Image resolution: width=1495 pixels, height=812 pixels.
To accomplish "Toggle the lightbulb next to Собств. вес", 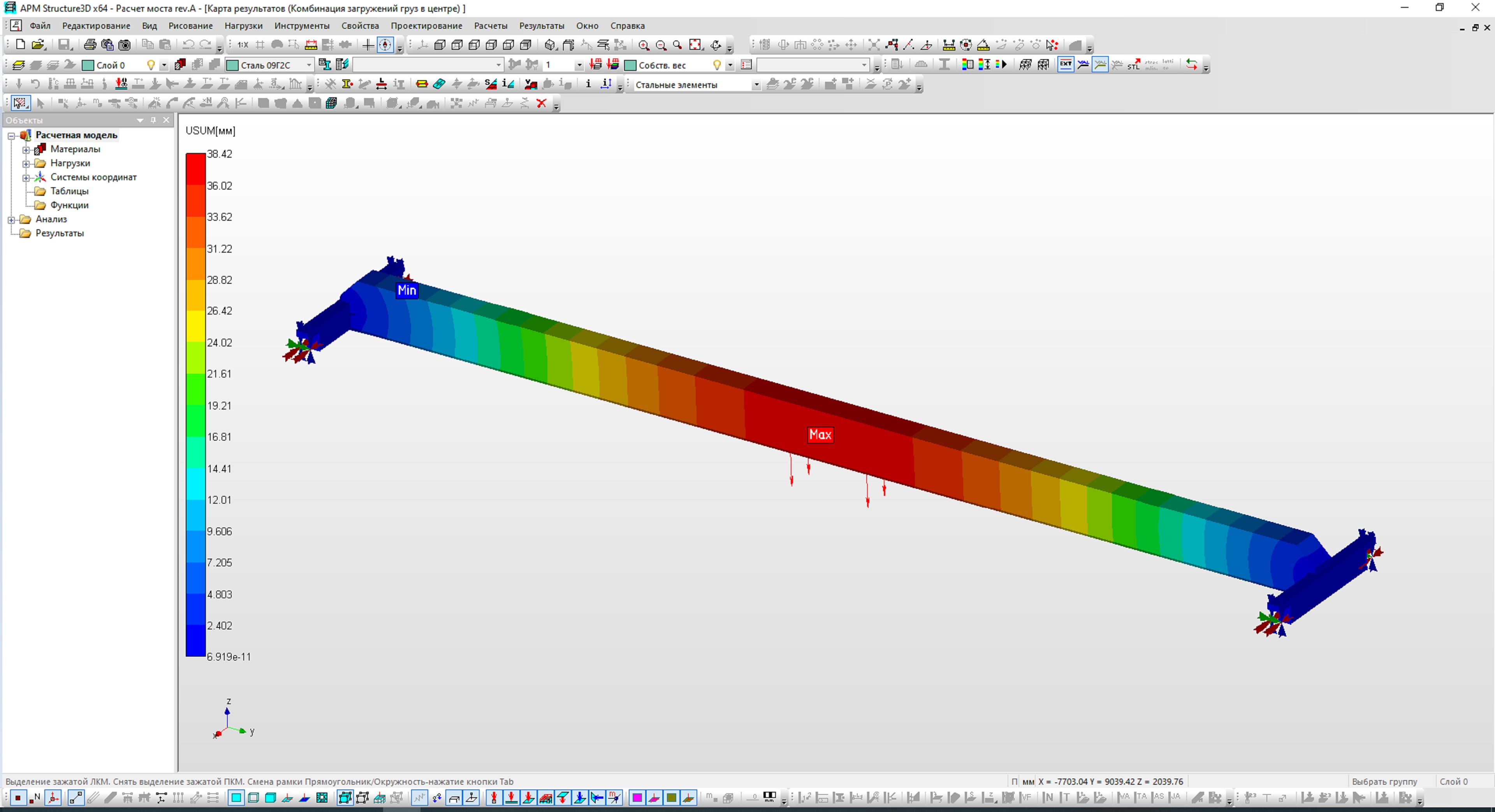I will click(717, 65).
